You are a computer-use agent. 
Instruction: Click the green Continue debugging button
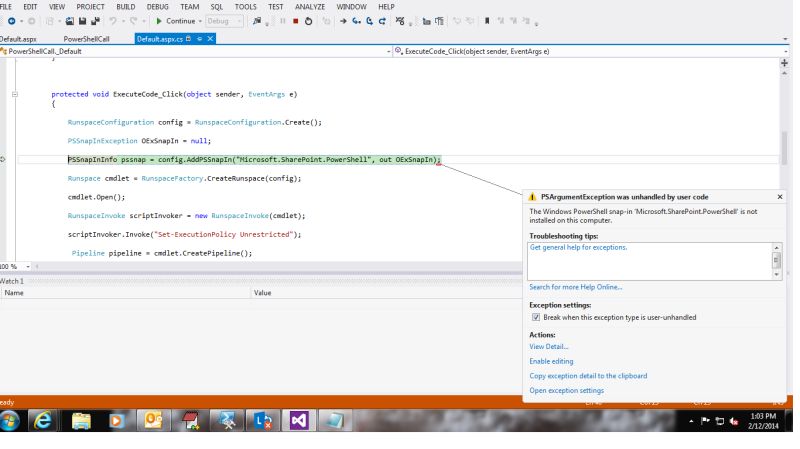(x=176, y=21)
